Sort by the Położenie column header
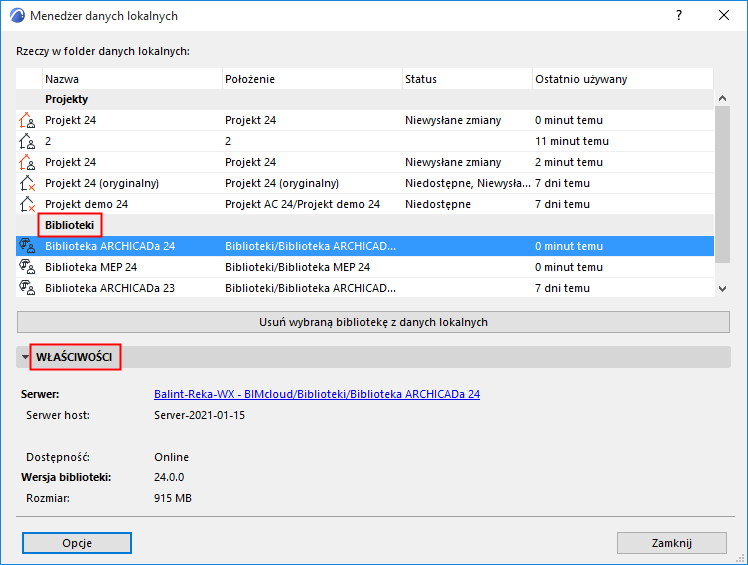Screen dimensions: 748x565 [x=312, y=79]
